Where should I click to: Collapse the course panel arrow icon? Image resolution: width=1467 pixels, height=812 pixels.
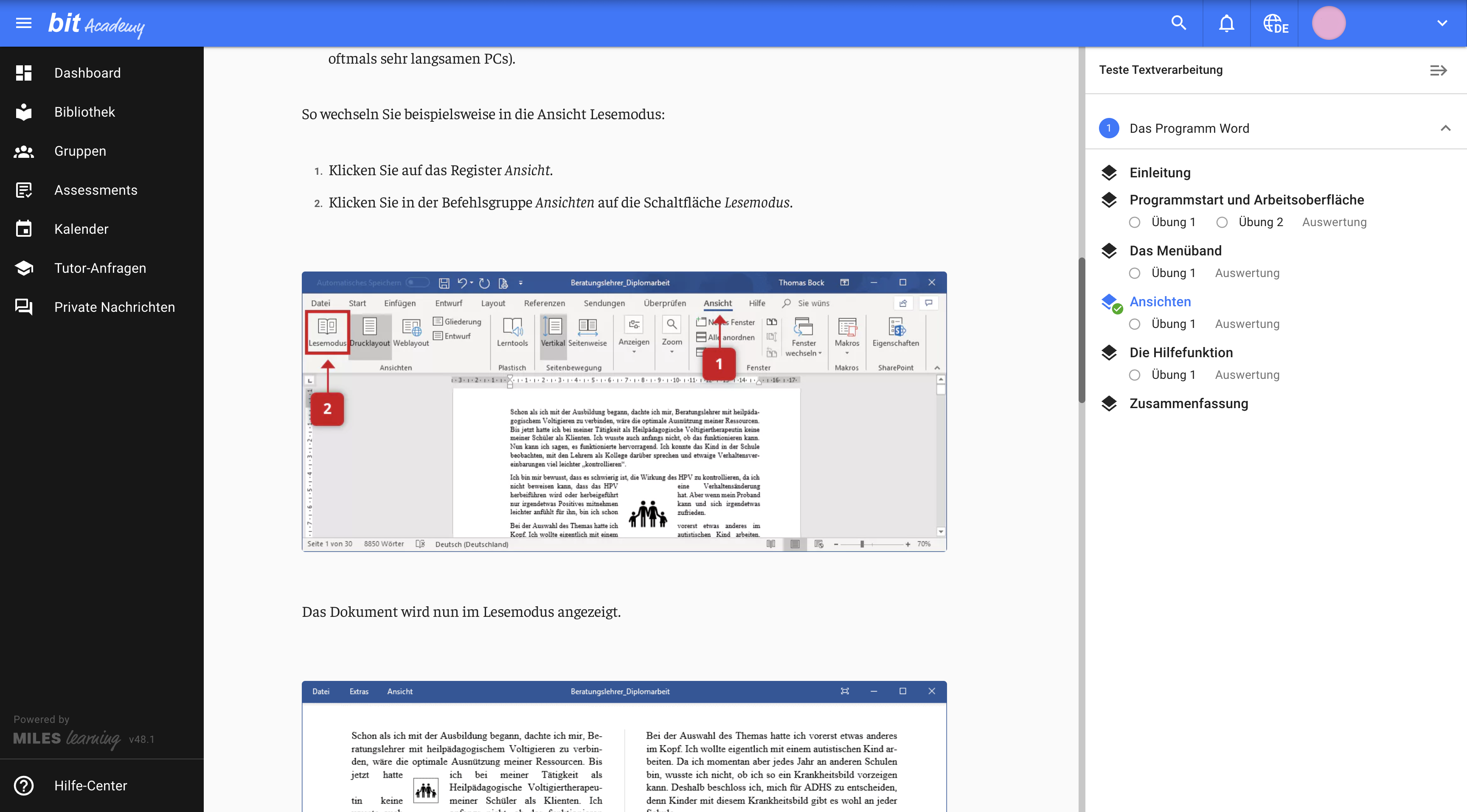click(x=1438, y=70)
